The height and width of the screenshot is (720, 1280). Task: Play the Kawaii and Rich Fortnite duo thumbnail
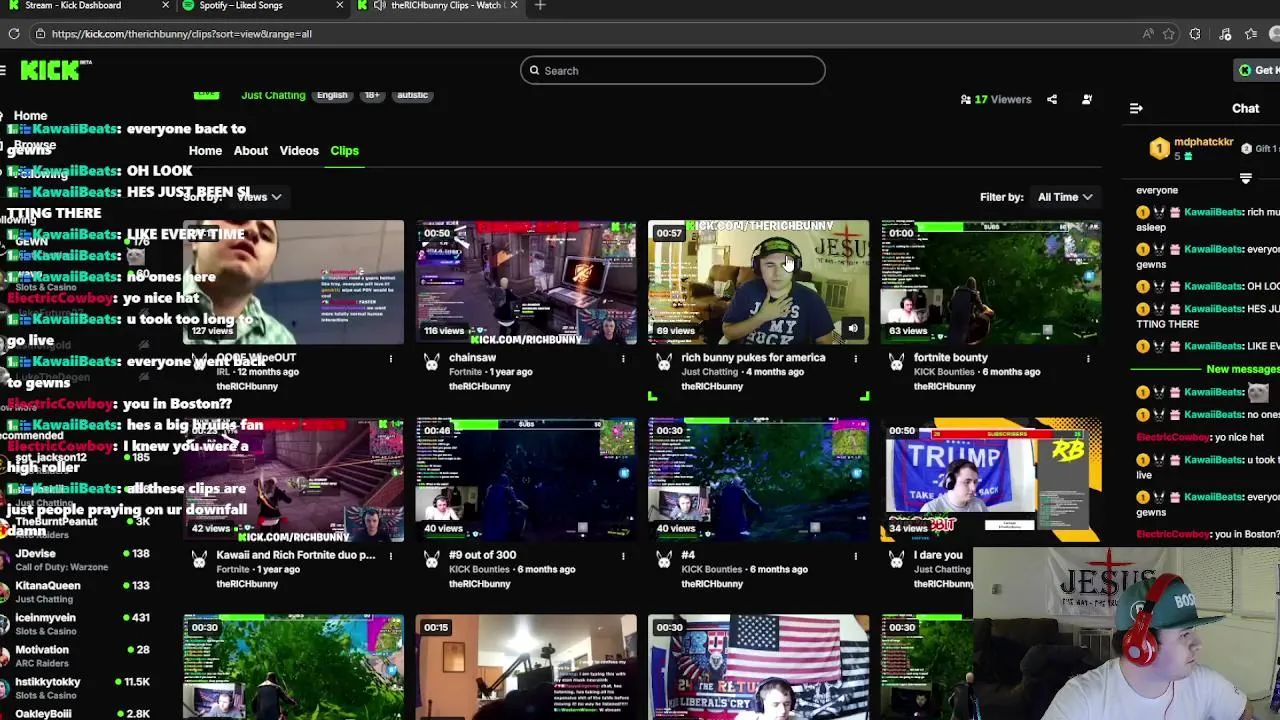click(293, 480)
